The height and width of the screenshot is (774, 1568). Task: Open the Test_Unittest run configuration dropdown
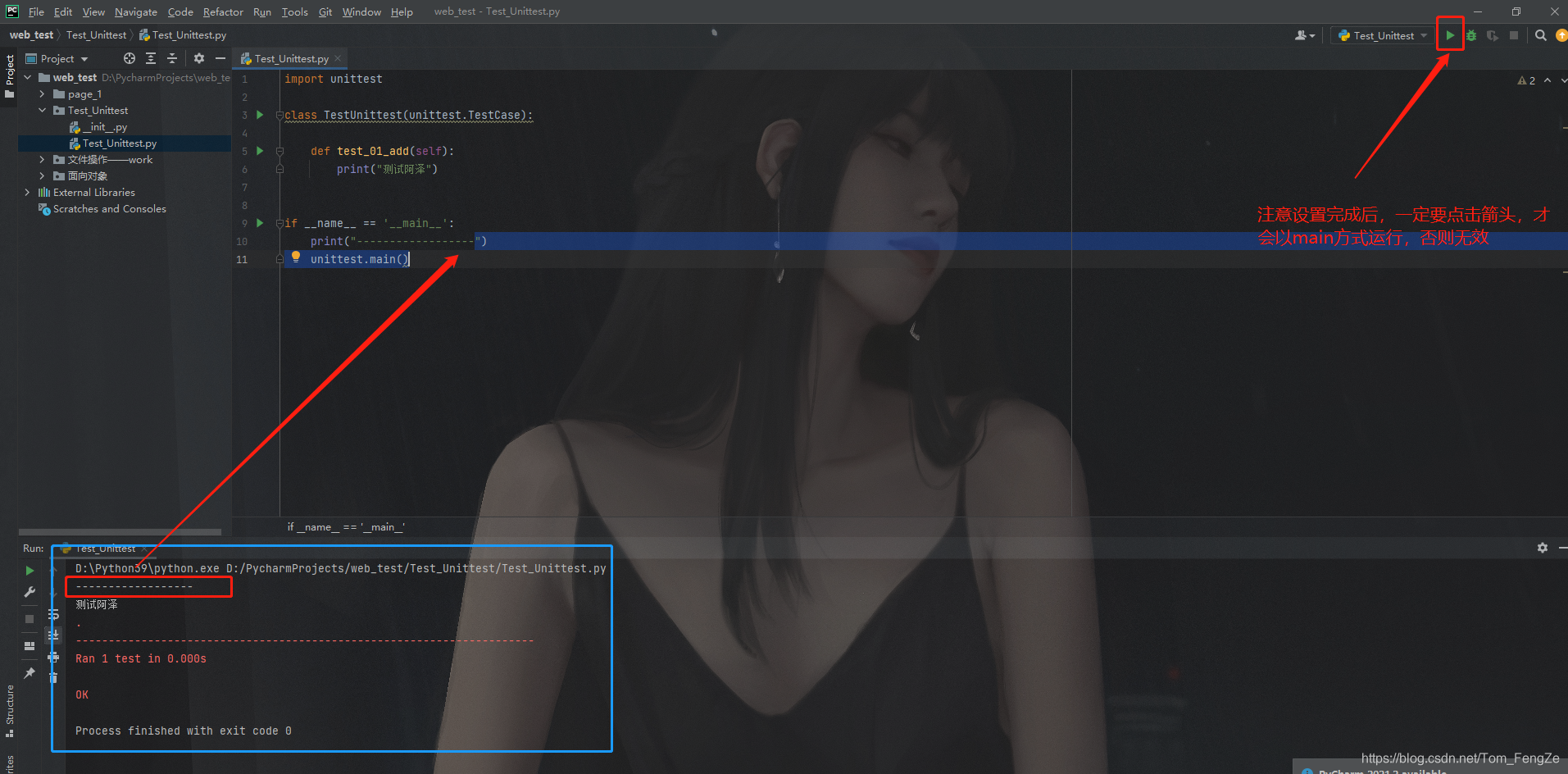1383,35
